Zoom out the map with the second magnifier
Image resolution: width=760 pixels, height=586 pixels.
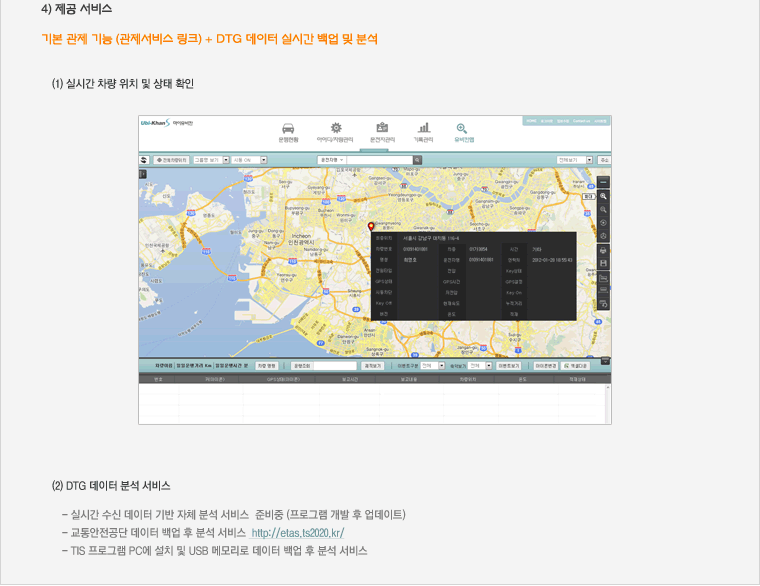coord(603,209)
